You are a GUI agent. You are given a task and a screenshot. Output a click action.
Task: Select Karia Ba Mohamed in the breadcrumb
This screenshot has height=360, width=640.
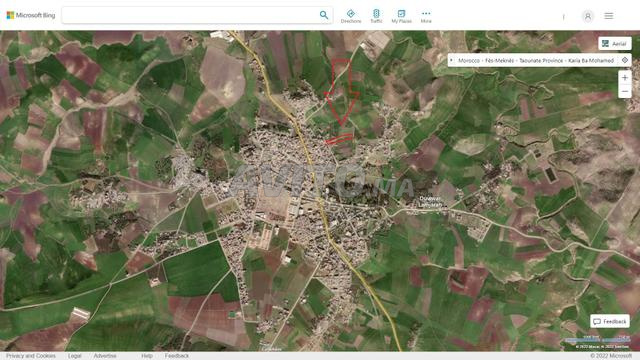(x=591, y=60)
